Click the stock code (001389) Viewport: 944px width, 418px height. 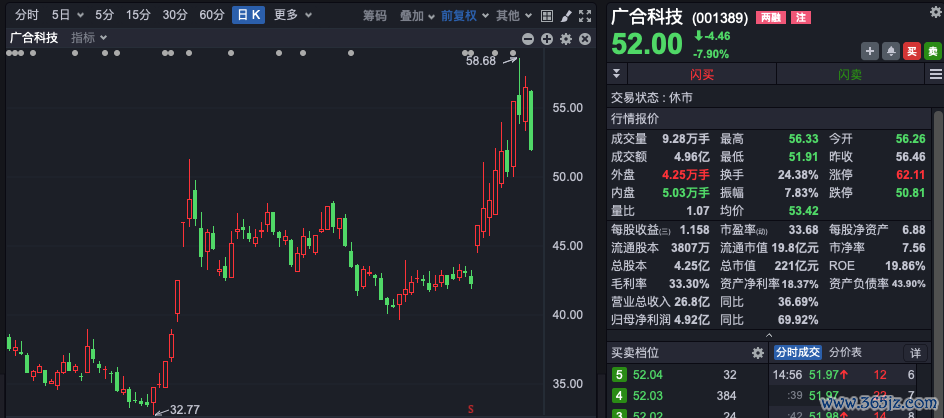720,18
